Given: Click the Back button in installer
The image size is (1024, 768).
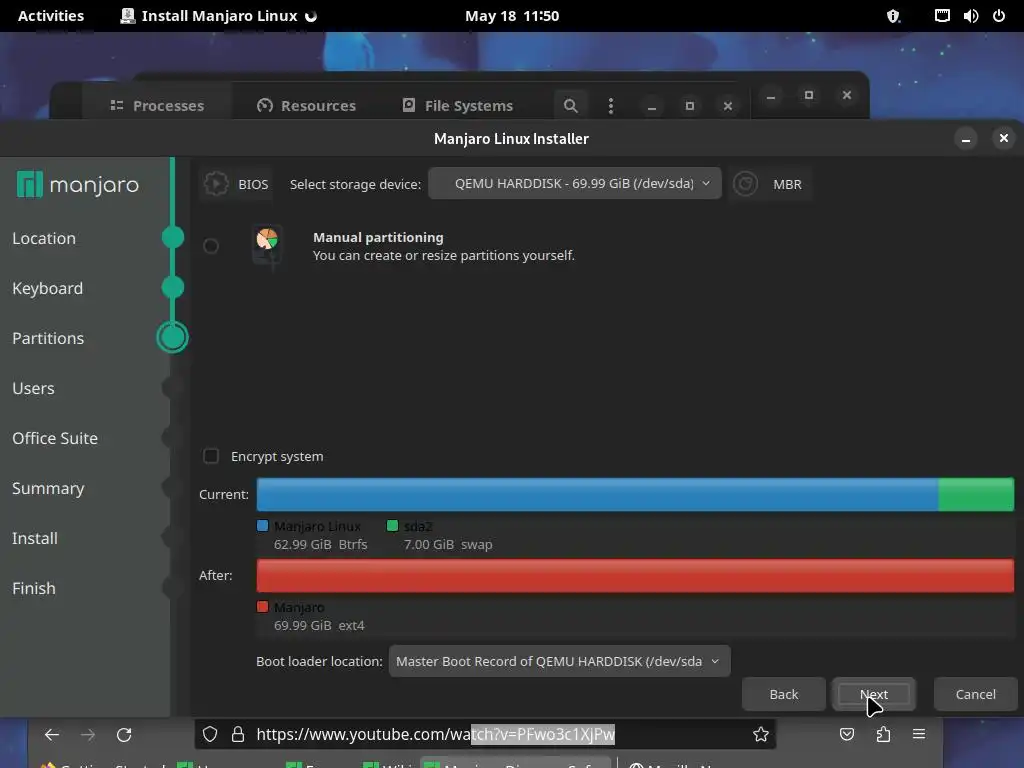Looking at the screenshot, I should pos(784,694).
